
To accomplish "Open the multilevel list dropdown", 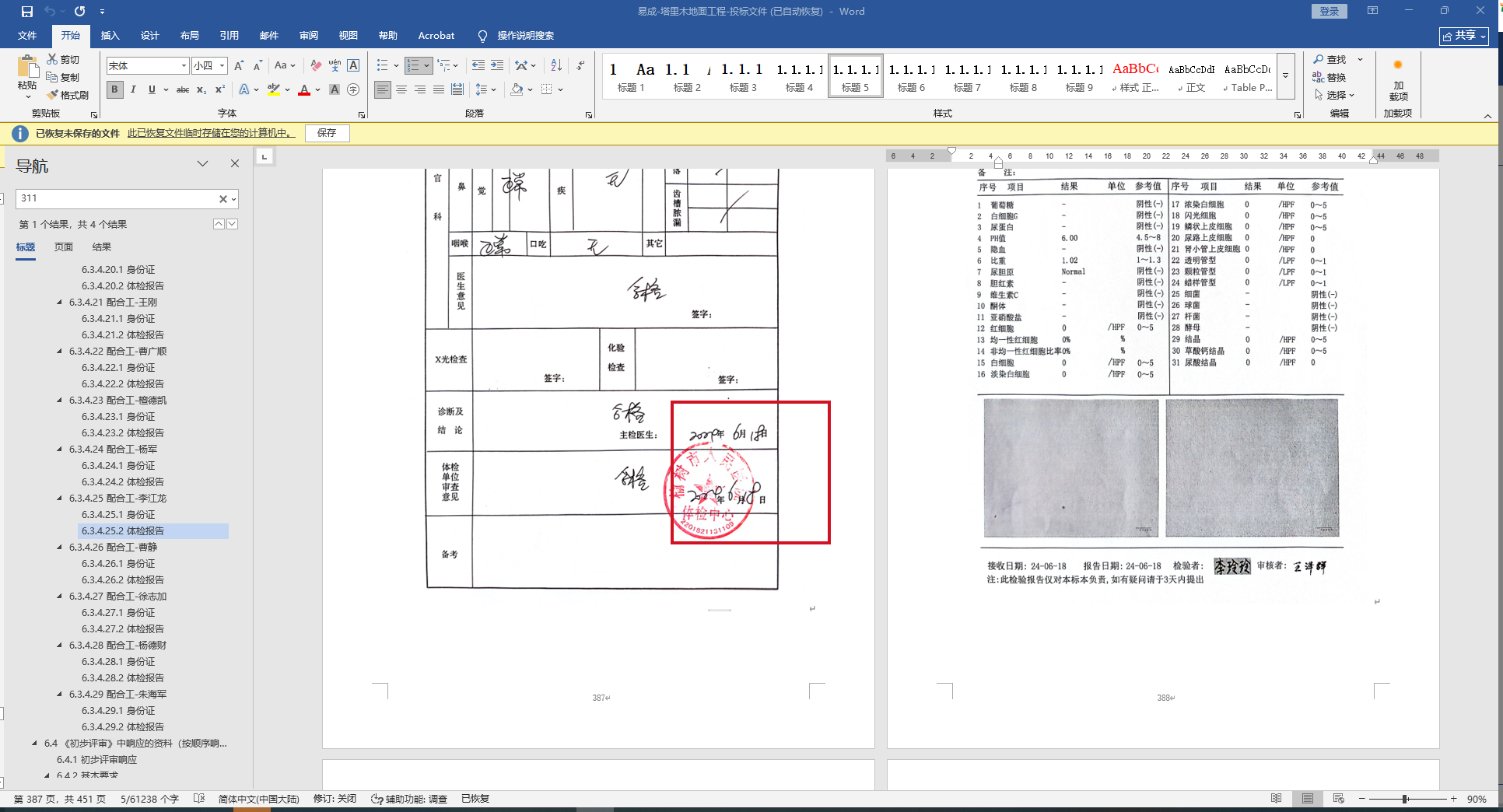I will coord(455,66).
